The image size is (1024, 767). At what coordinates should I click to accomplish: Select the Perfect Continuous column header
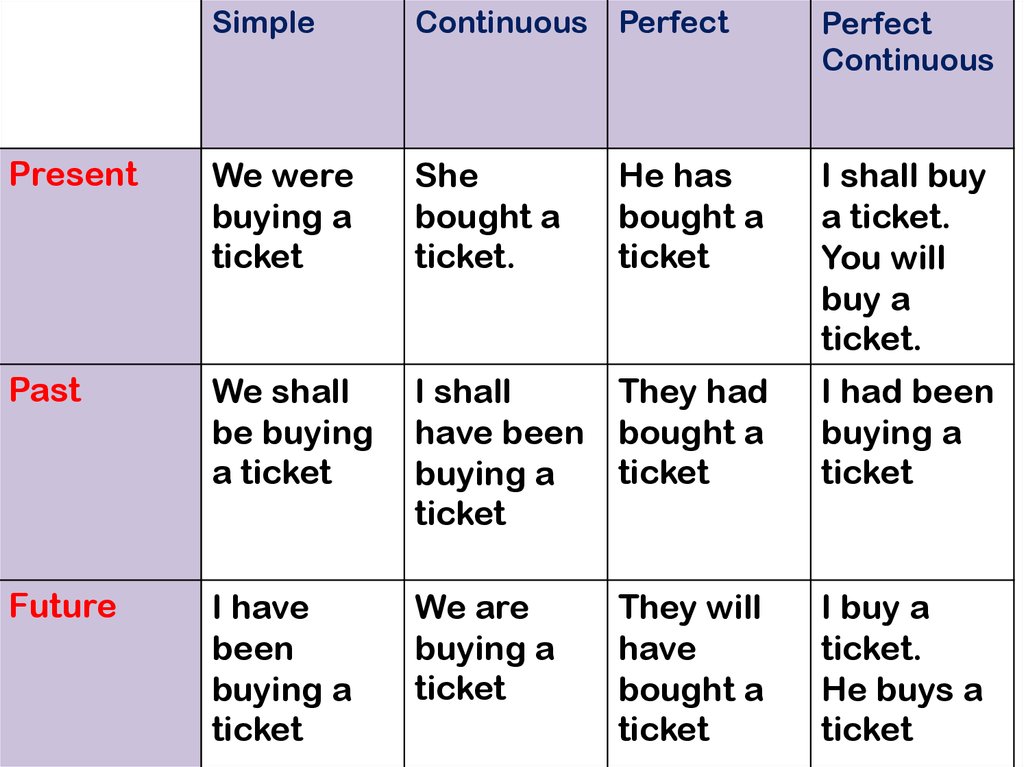click(x=912, y=74)
